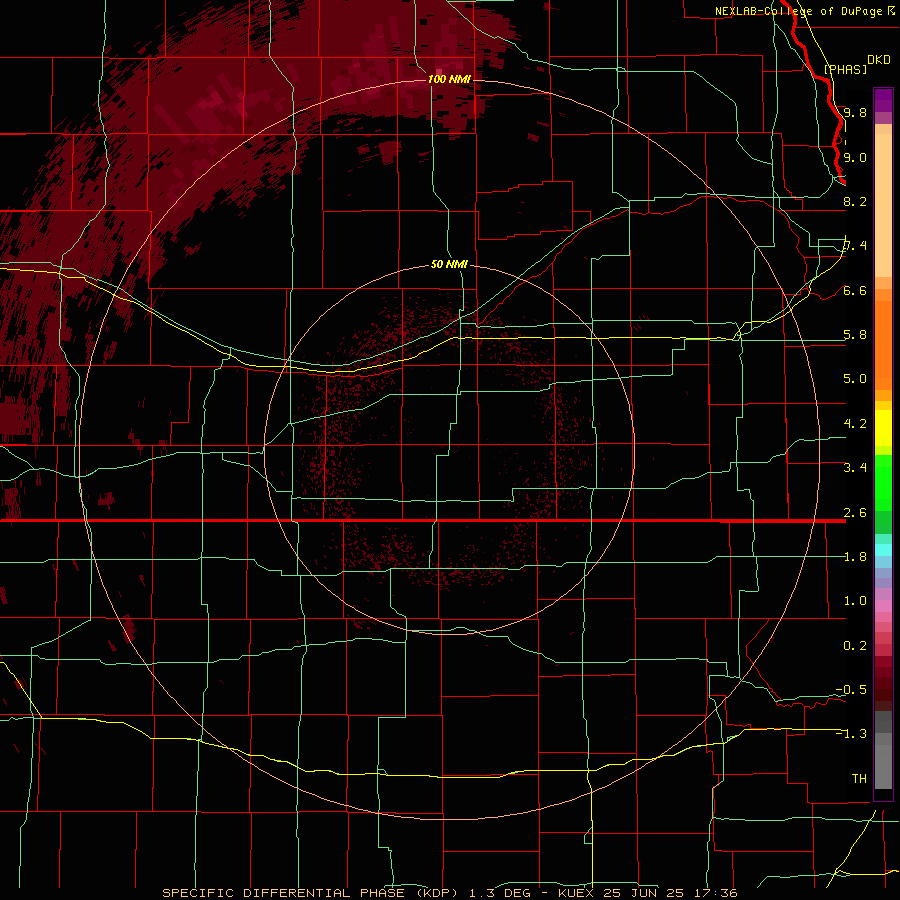
Task: Click the bright green segment of the color bar
Action: pos(883,484)
